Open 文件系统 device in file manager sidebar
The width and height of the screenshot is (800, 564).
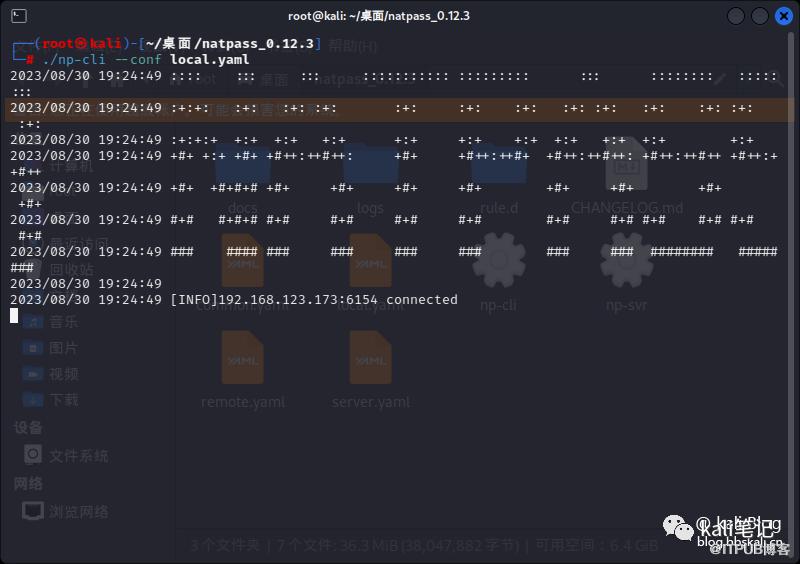click(x=66, y=455)
